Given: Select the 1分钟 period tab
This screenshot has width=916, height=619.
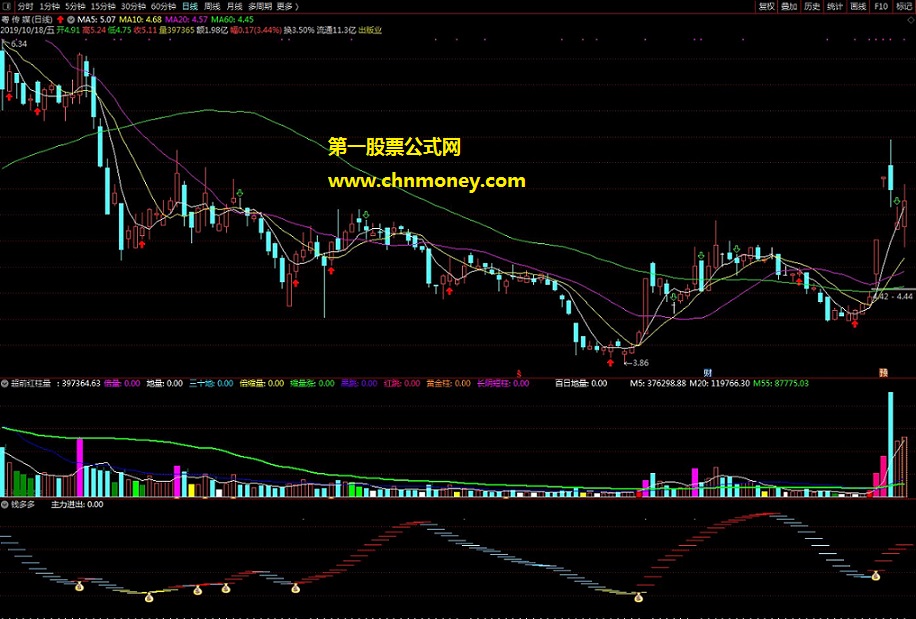Looking at the screenshot, I should pyautogui.click(x=50, y=6).
